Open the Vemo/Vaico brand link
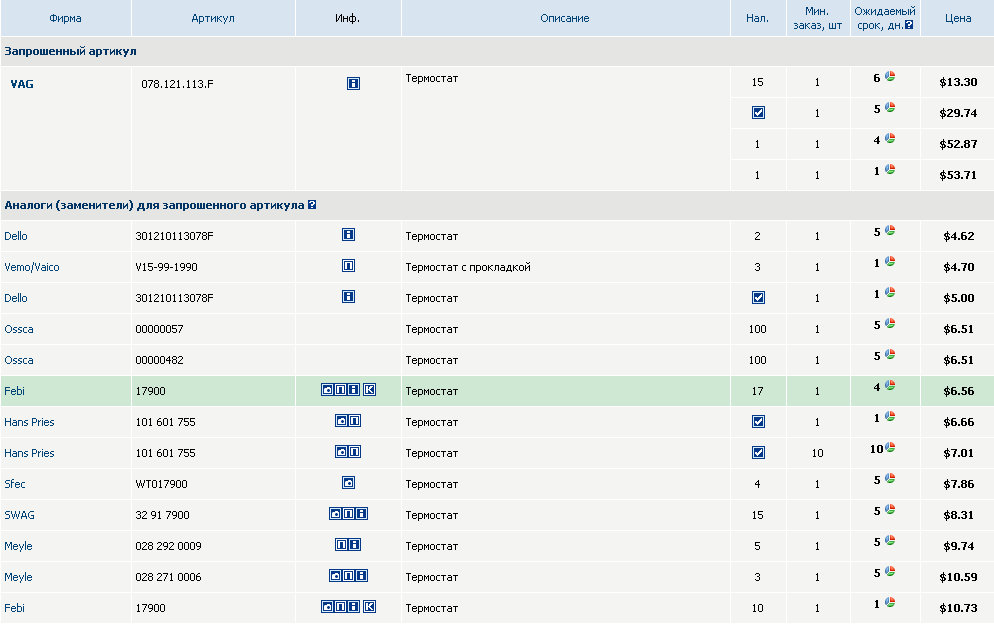 30,267
